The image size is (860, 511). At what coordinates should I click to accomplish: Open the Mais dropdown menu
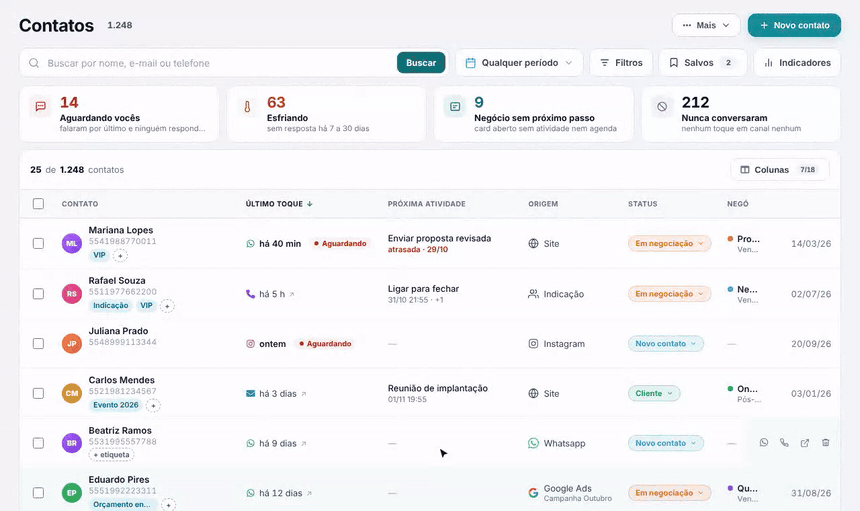[706, 25]
